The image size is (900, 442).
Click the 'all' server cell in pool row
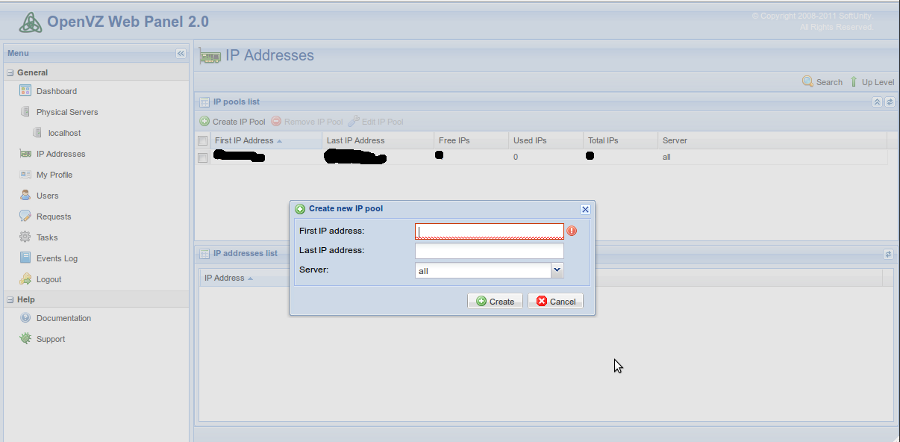coord(666,157)
